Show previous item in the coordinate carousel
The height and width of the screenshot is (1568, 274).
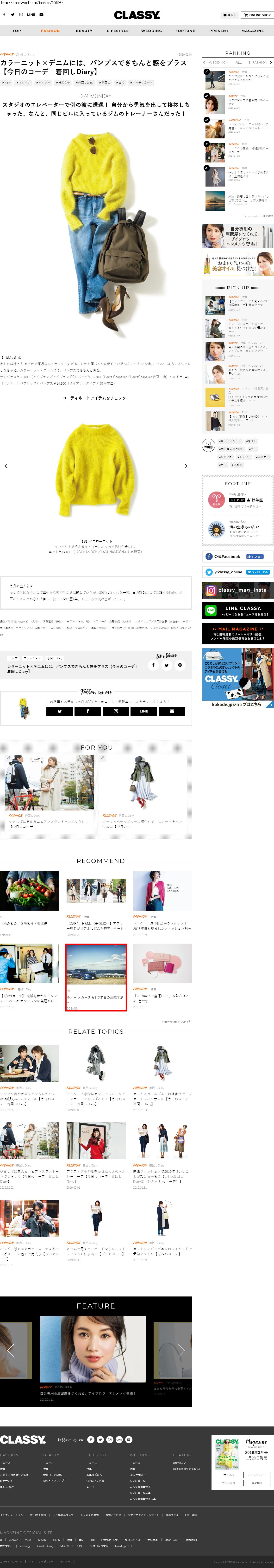pyautogui.click(x=6, y=466)
